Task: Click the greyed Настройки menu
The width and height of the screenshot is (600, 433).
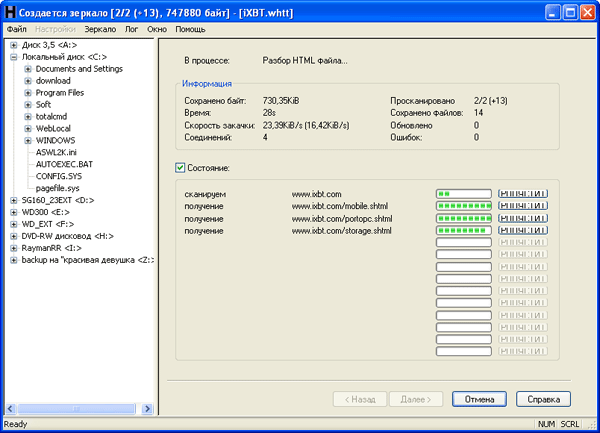Action: click(x=55, y=29)
